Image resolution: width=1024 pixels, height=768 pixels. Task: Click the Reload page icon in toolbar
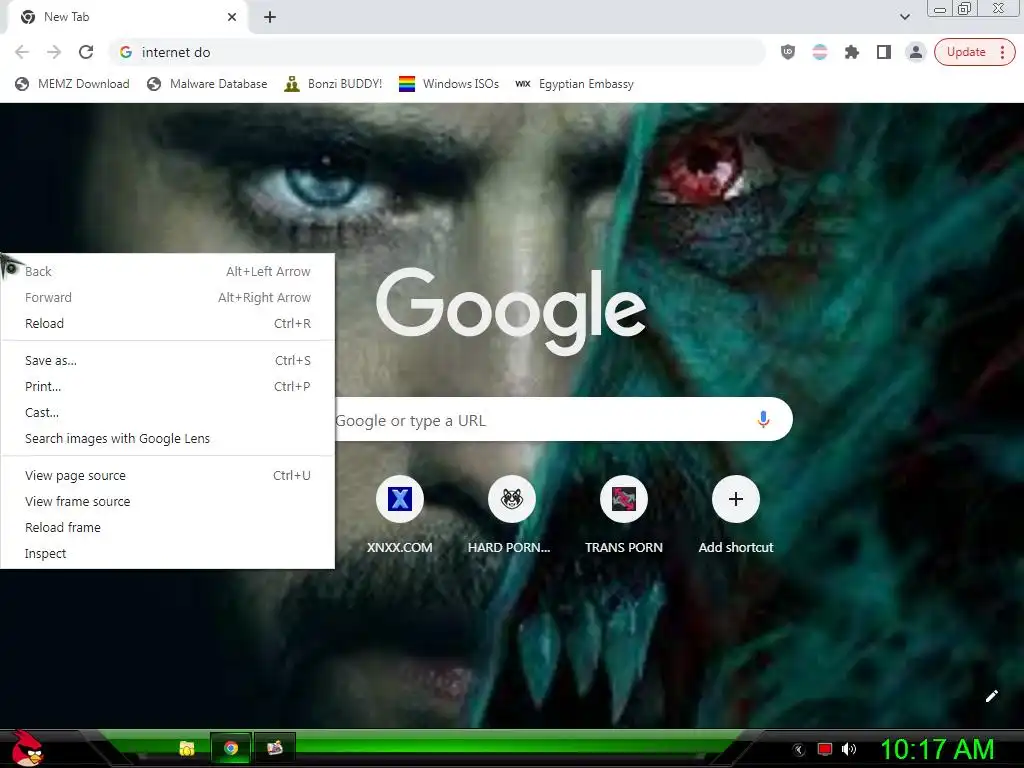coord(86,52)
